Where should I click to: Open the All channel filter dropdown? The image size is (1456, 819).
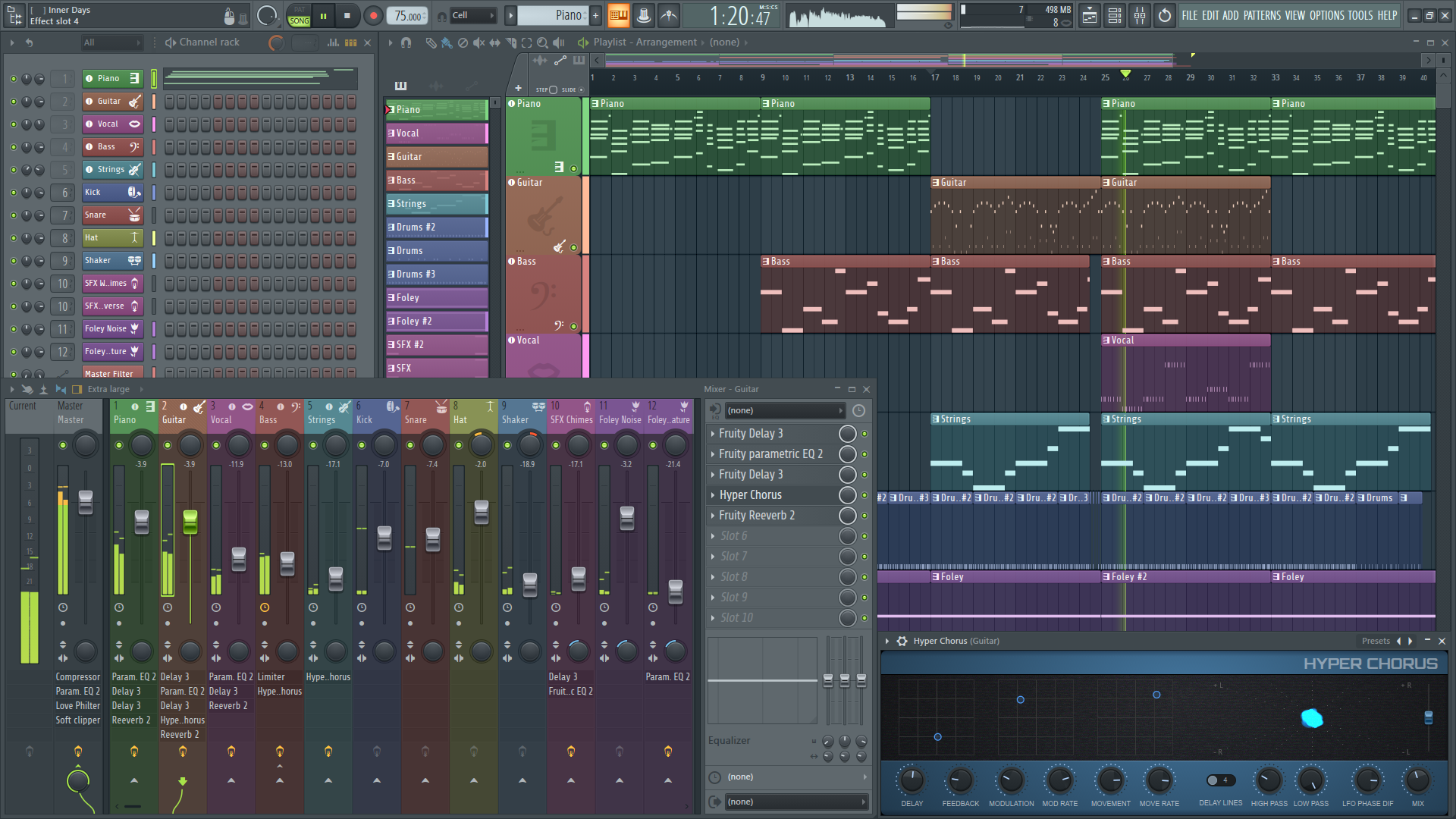pos(111,42)
